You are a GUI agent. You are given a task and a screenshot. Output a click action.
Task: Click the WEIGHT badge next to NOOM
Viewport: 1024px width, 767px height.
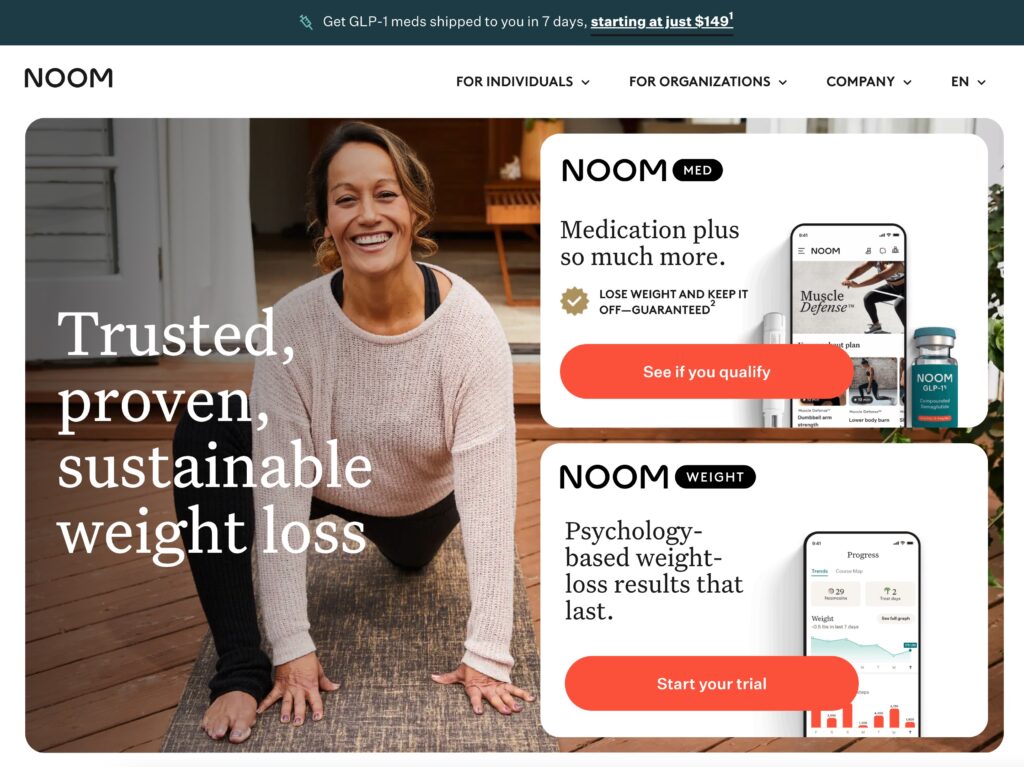pos(715,477)
